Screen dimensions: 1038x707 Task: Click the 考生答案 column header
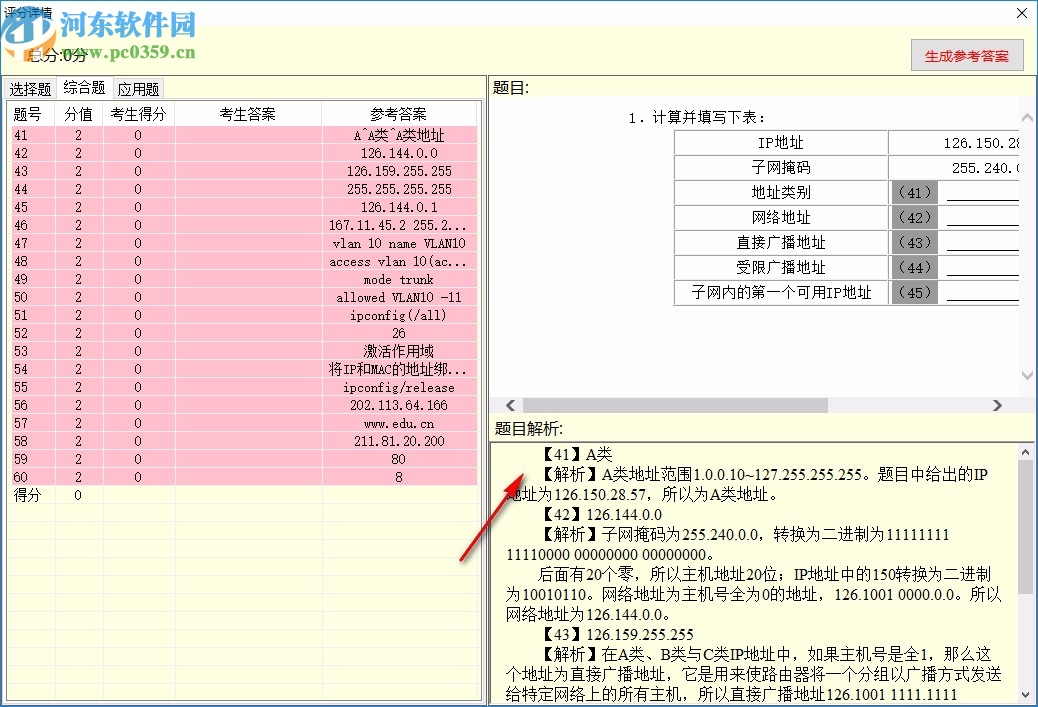248,114
